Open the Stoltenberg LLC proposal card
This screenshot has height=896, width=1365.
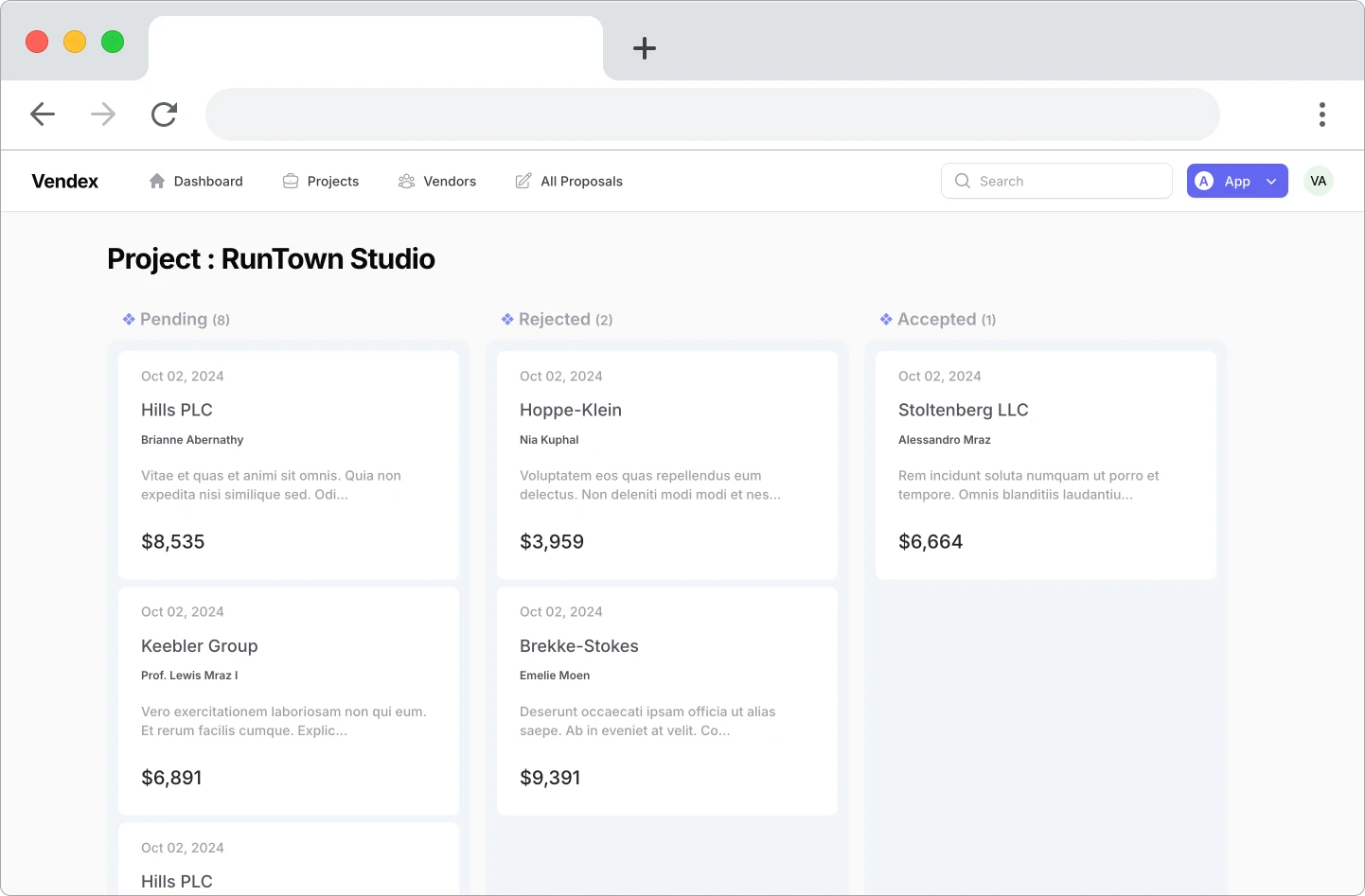[x=1046, y=465]
